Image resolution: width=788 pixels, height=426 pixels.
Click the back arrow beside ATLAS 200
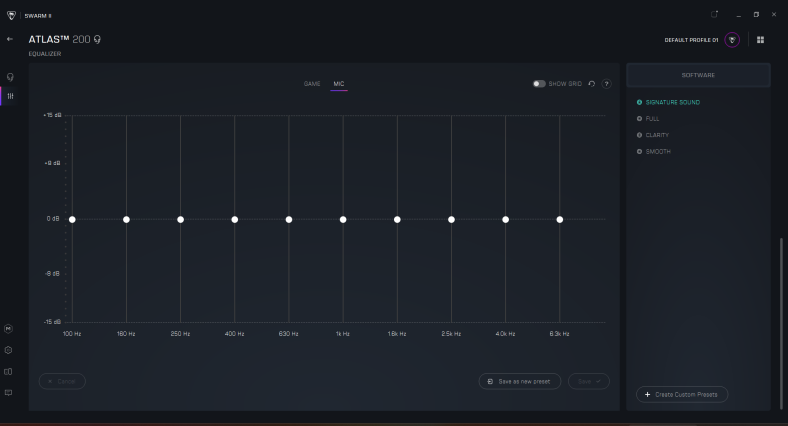pyautogui.click(x=10, y=39)
